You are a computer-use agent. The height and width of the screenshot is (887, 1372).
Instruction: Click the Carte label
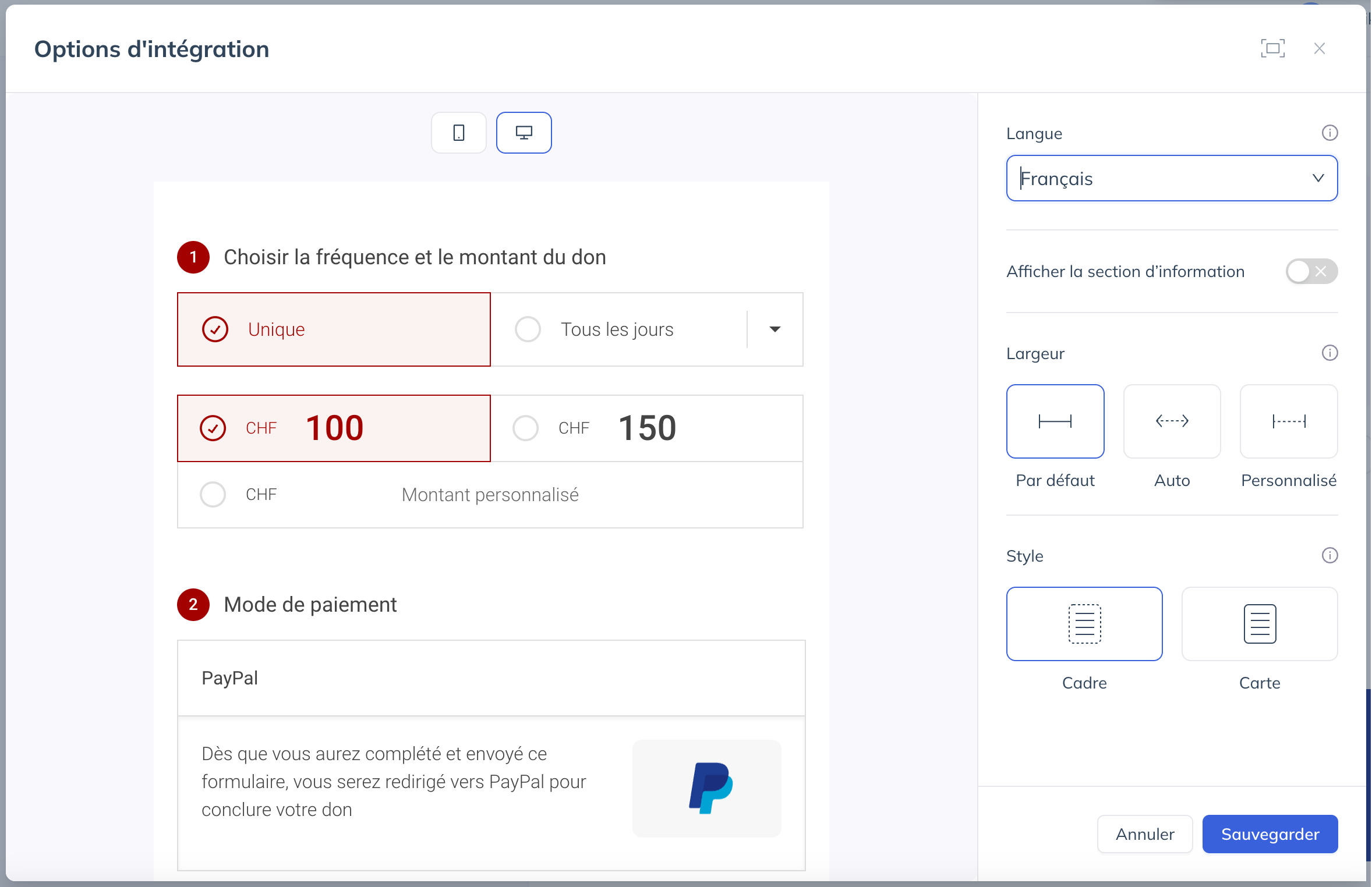(1260, 683)
